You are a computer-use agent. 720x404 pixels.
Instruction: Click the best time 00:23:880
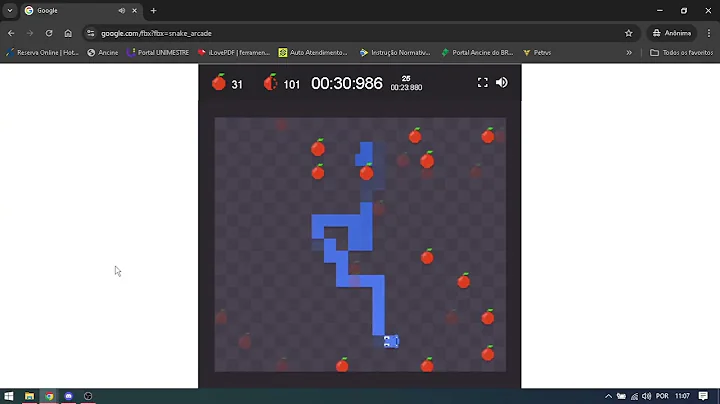click(406, 87)
